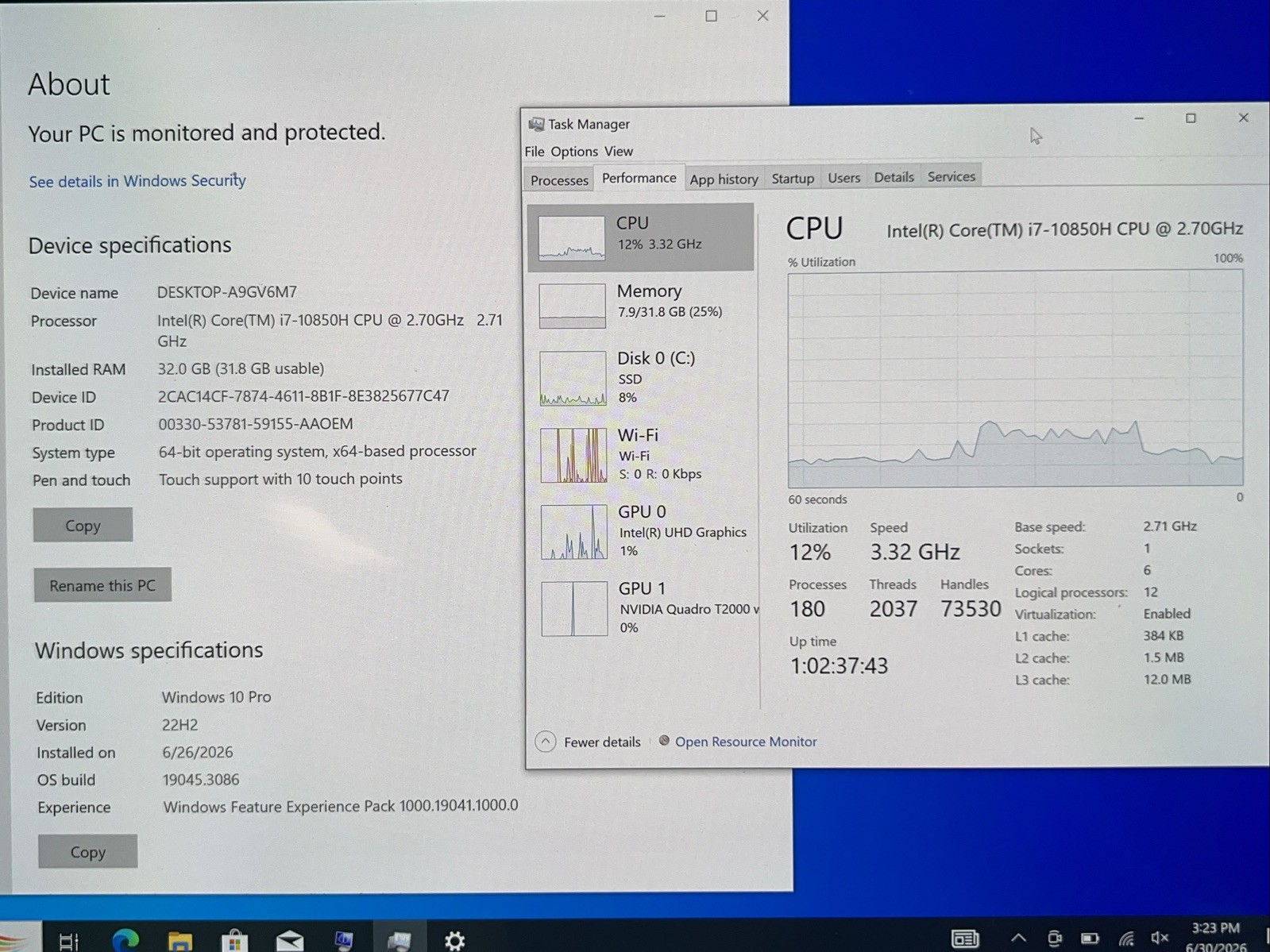This screenshot has width=1270, height=952.
Task: Click the Up time value 1:02:37:43
Action: tap(839, 665)
